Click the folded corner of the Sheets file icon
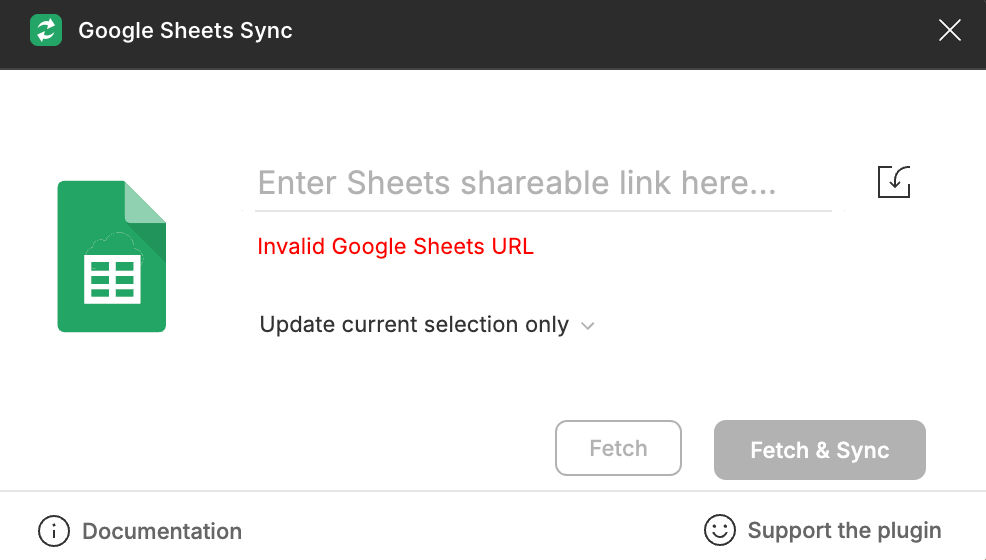The height and width of the screenshot is (560, 986). tap(145, 202)
